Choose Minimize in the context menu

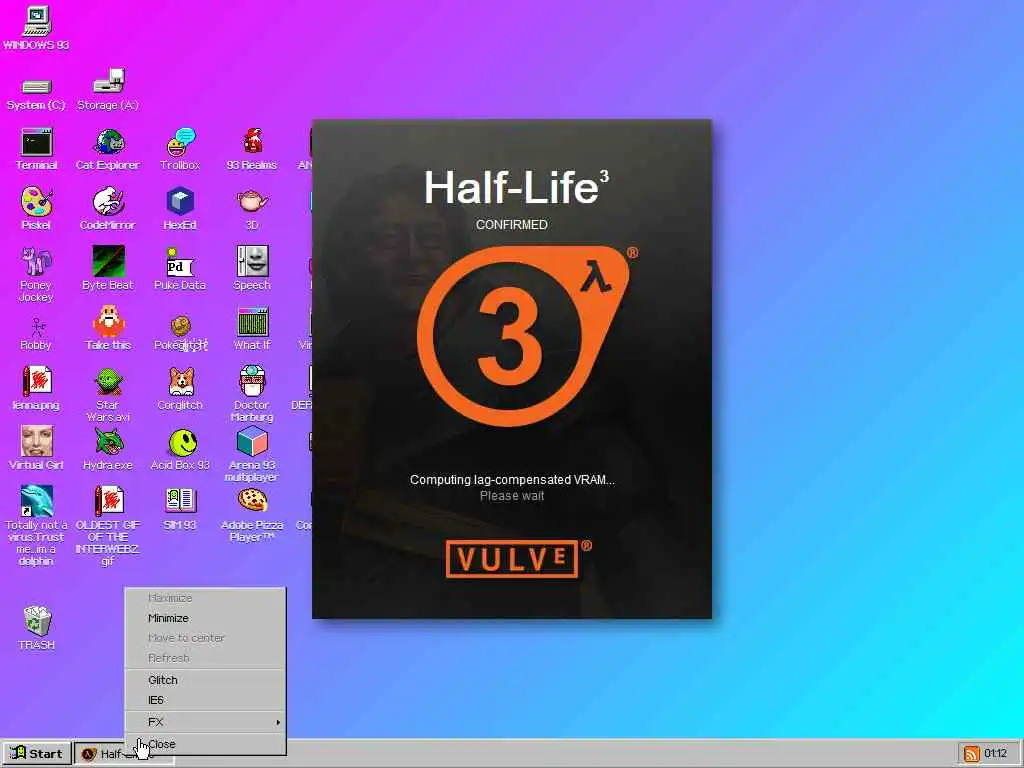click(x=205, y=618)
